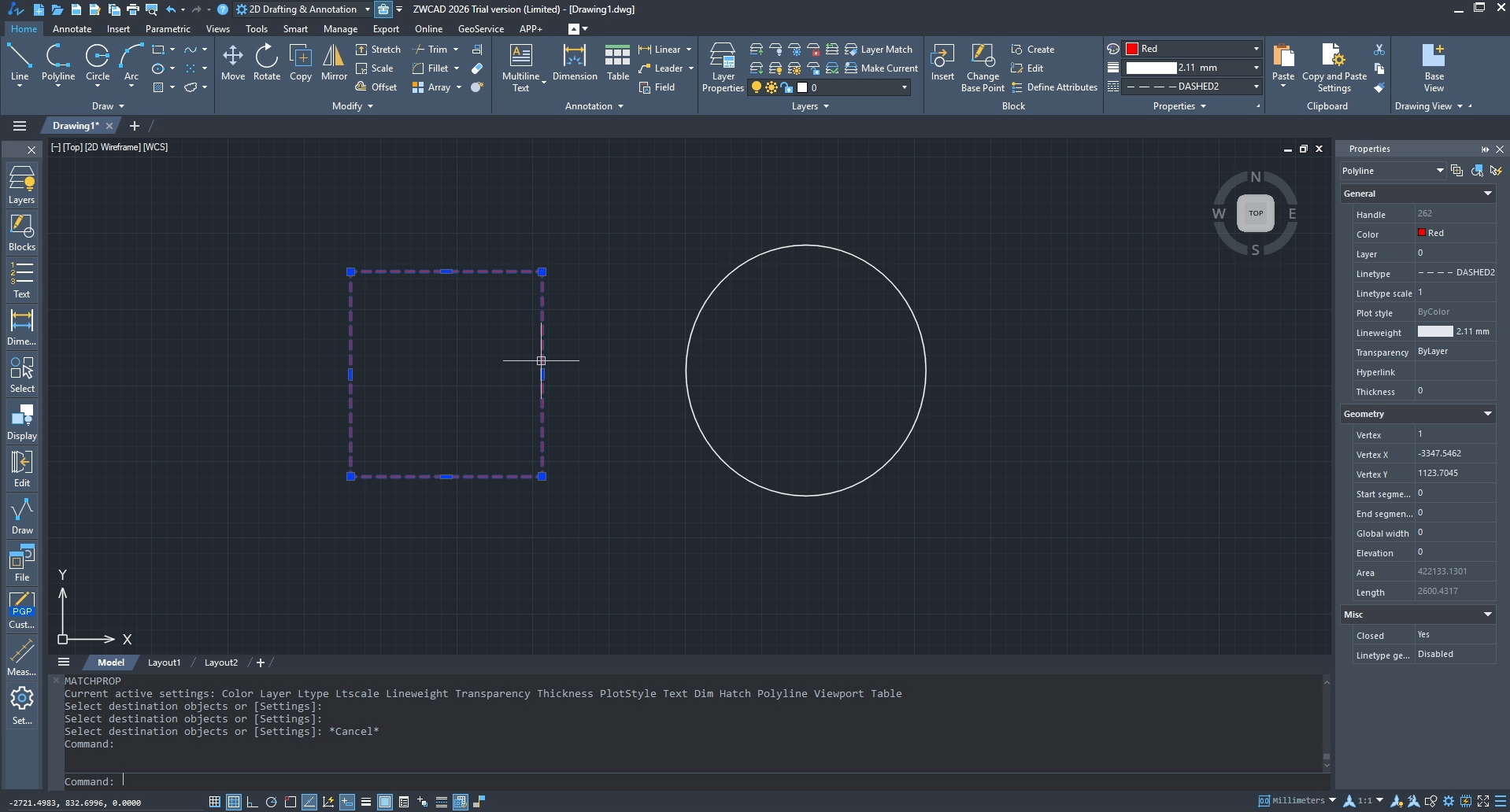The image size is (1510, 812).
Task: Click the Rotate tool icon
Action: pos(267,61)
